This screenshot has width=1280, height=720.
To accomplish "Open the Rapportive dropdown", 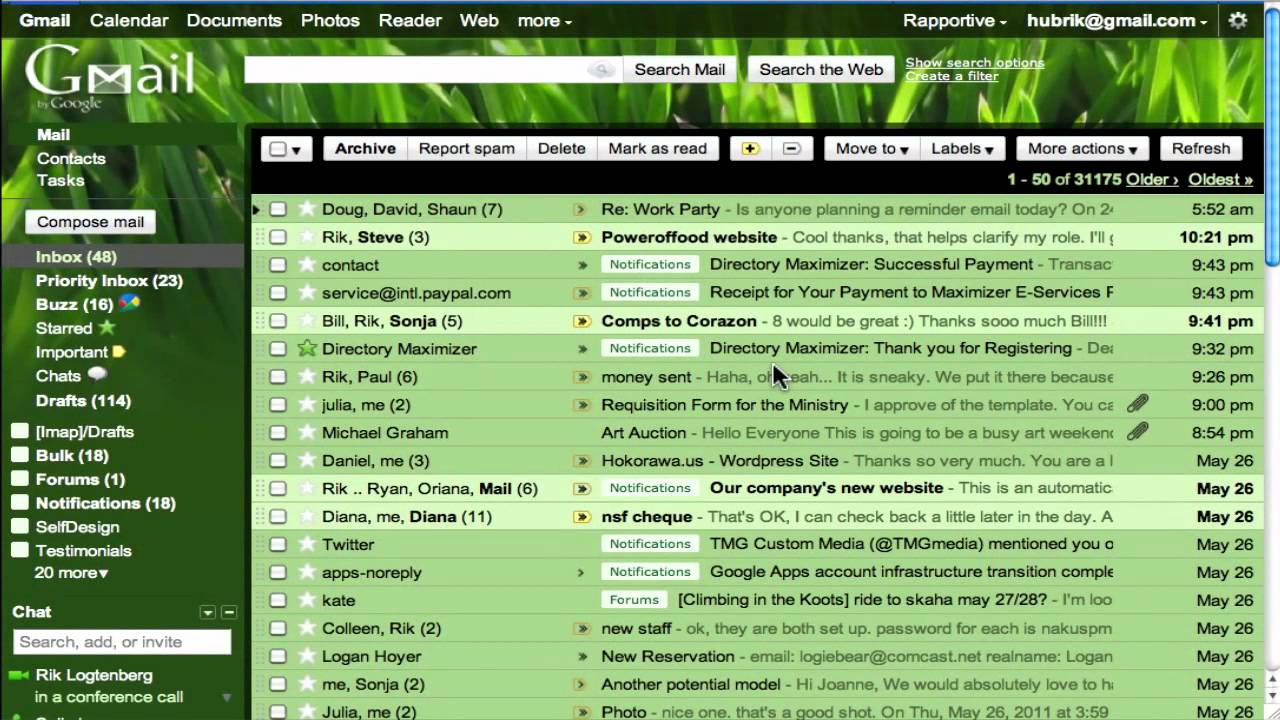I will coord(954,20).
